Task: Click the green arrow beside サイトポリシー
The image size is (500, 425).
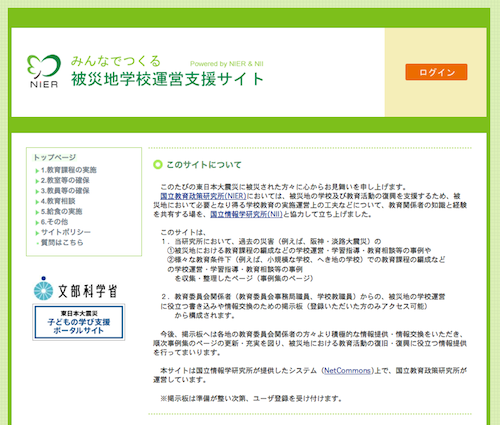Action: point(37,233)
